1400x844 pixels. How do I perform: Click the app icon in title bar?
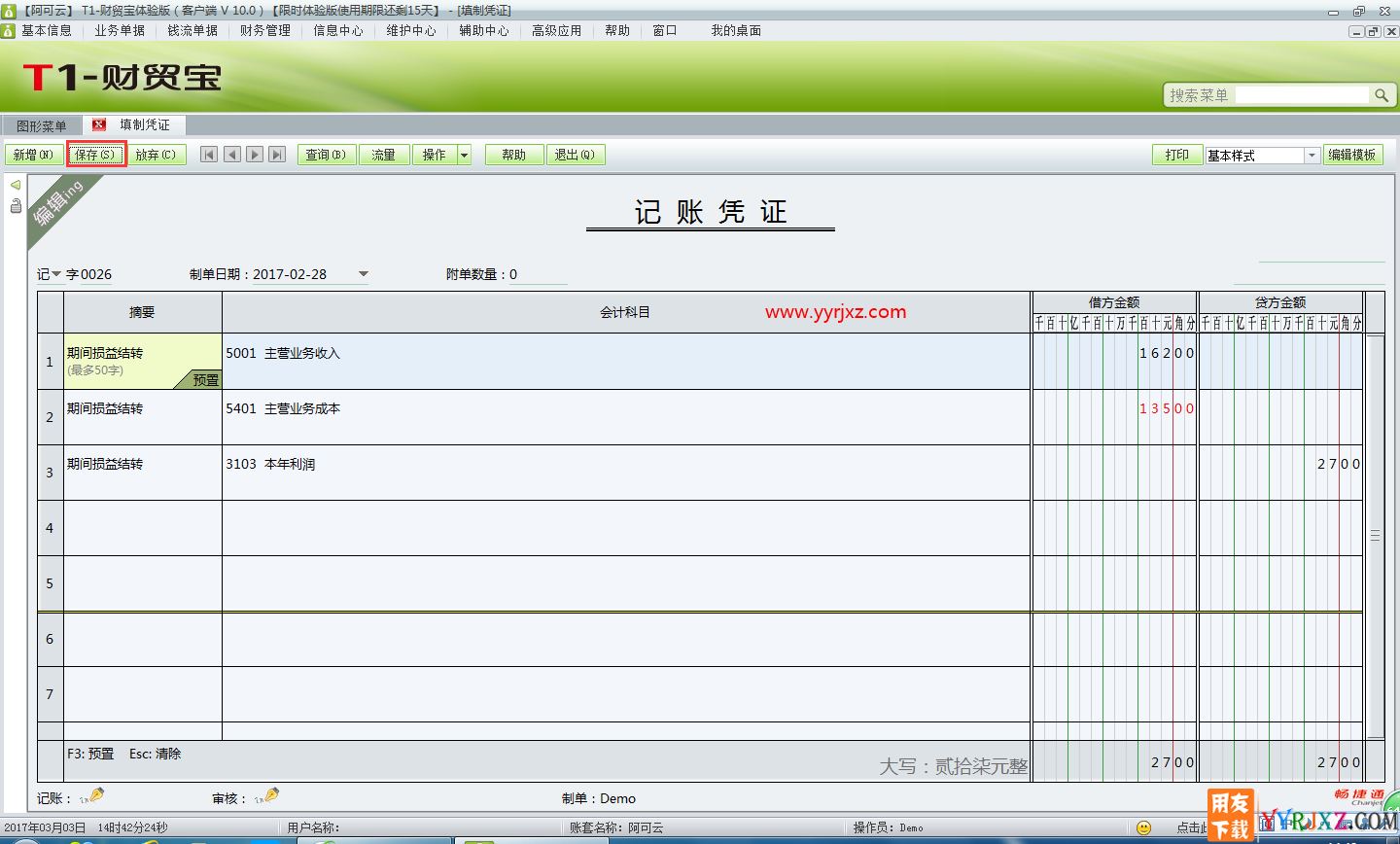9,11
